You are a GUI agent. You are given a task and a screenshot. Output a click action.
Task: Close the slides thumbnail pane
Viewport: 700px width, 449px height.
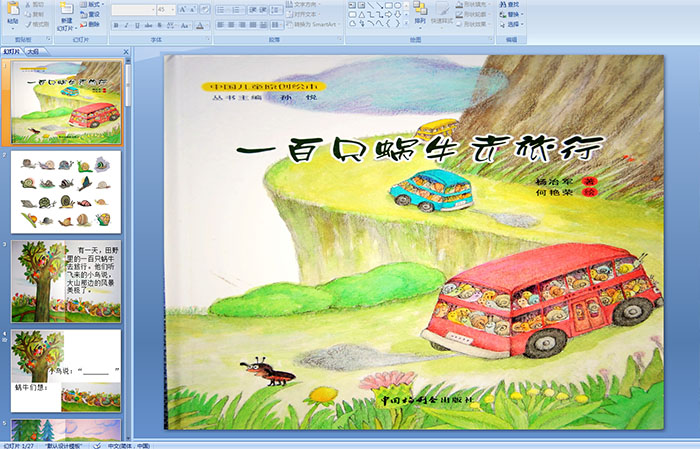tap(126, 52)
